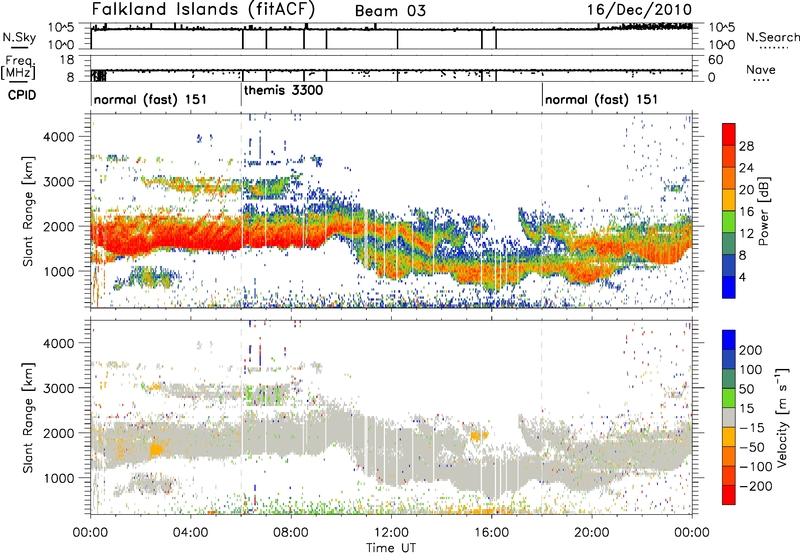This screenshot has width=800, height=554.
Task: Click the '-100' value on the velocity colorbar
Action: coord(755,467)
